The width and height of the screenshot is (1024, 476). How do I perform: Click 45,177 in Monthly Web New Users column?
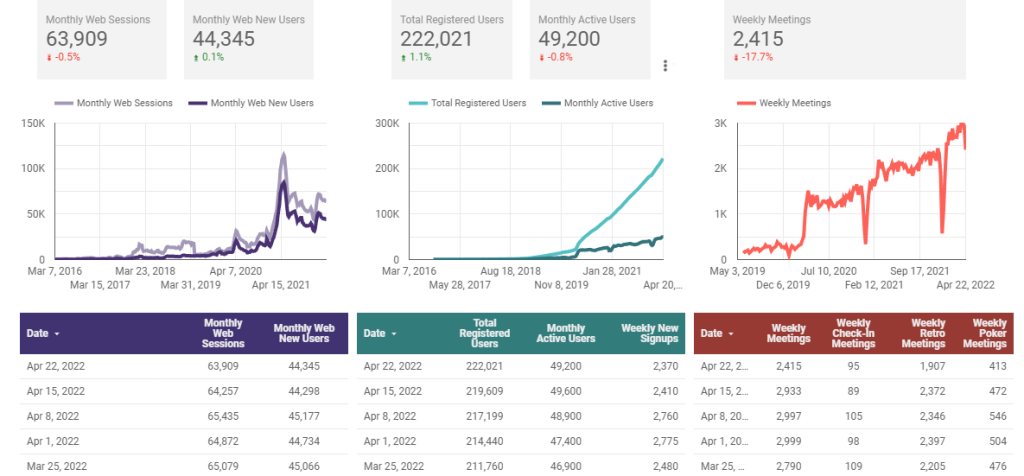pyautogui.click(x=304, y=417)
